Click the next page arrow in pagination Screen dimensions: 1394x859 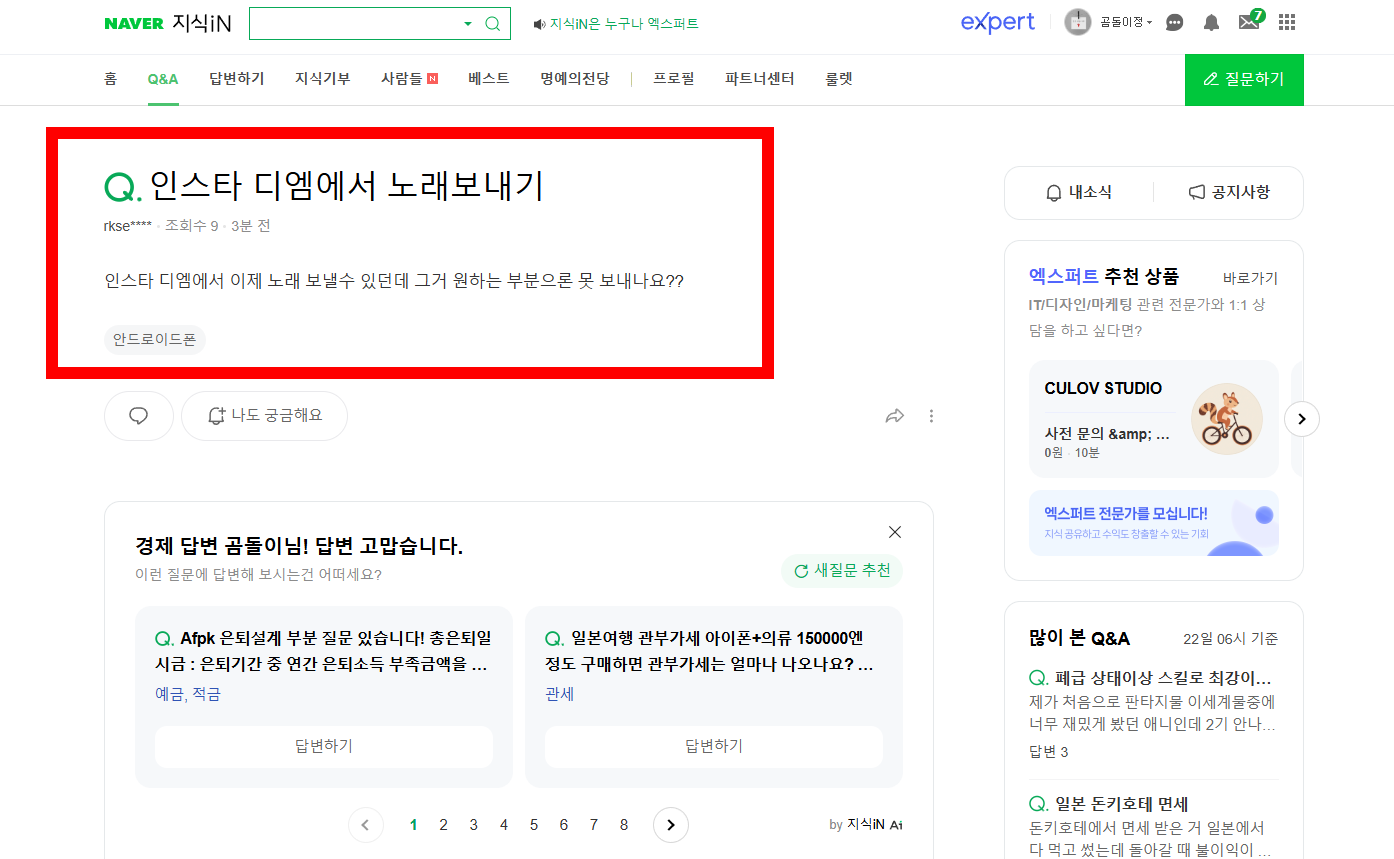point(671,825)
